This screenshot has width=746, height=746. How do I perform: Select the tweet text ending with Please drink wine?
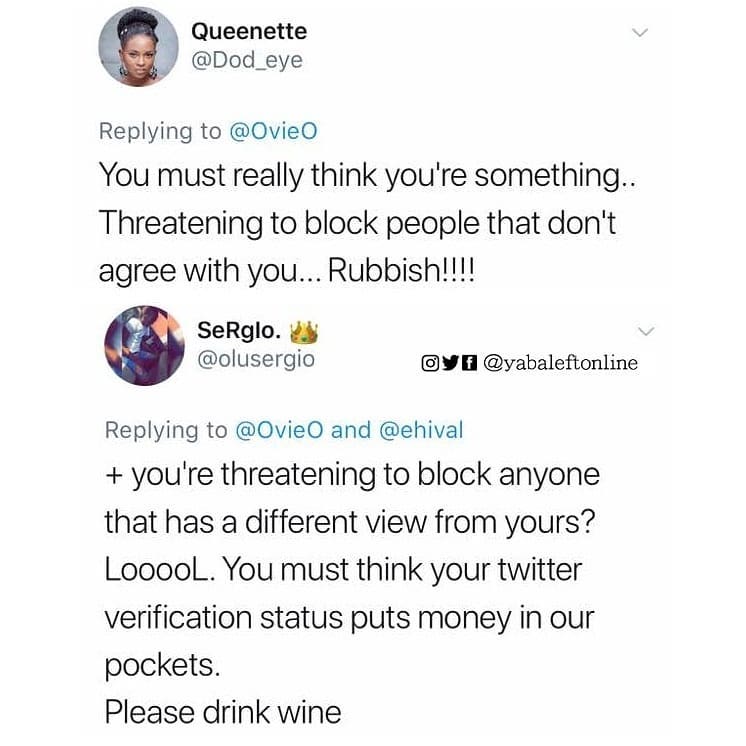coord(352,593)
